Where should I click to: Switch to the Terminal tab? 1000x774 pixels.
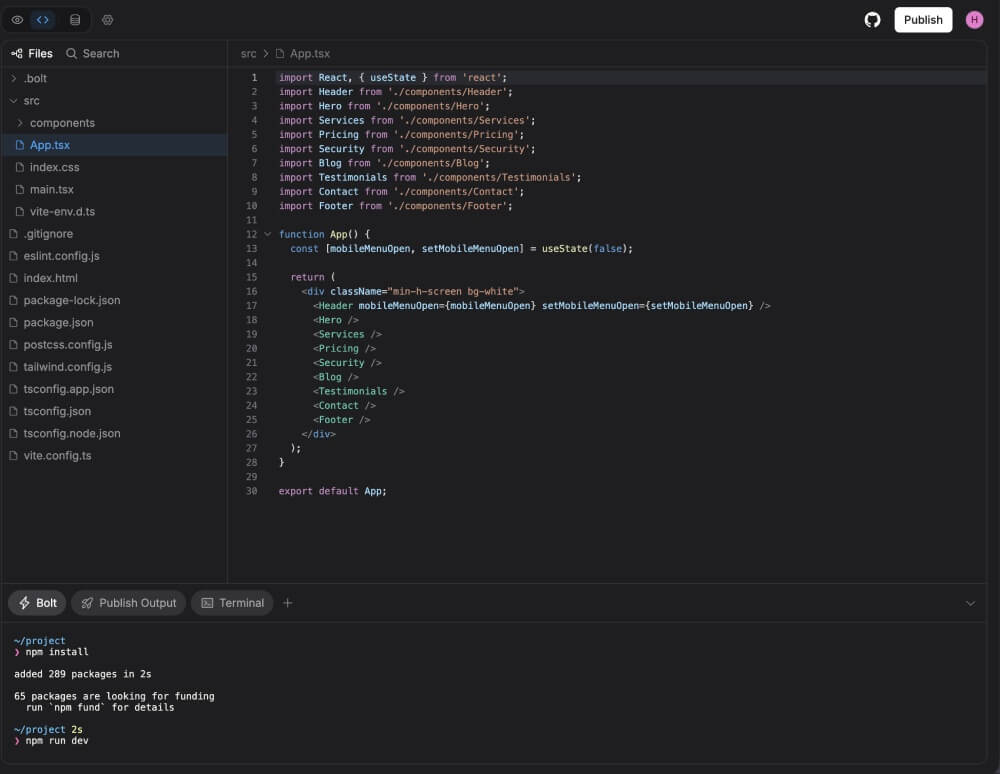point(232,603)
